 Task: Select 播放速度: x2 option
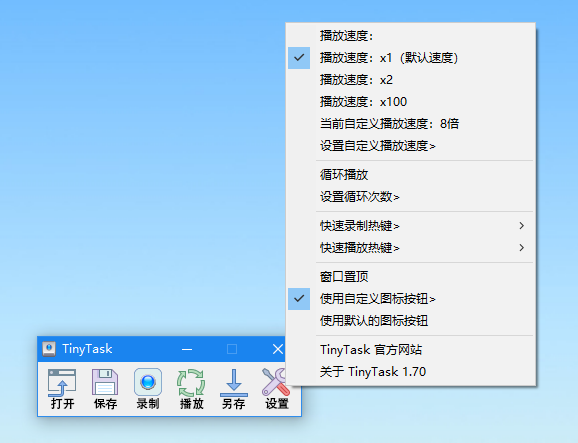pyautogui.click(x=411, y=80)
